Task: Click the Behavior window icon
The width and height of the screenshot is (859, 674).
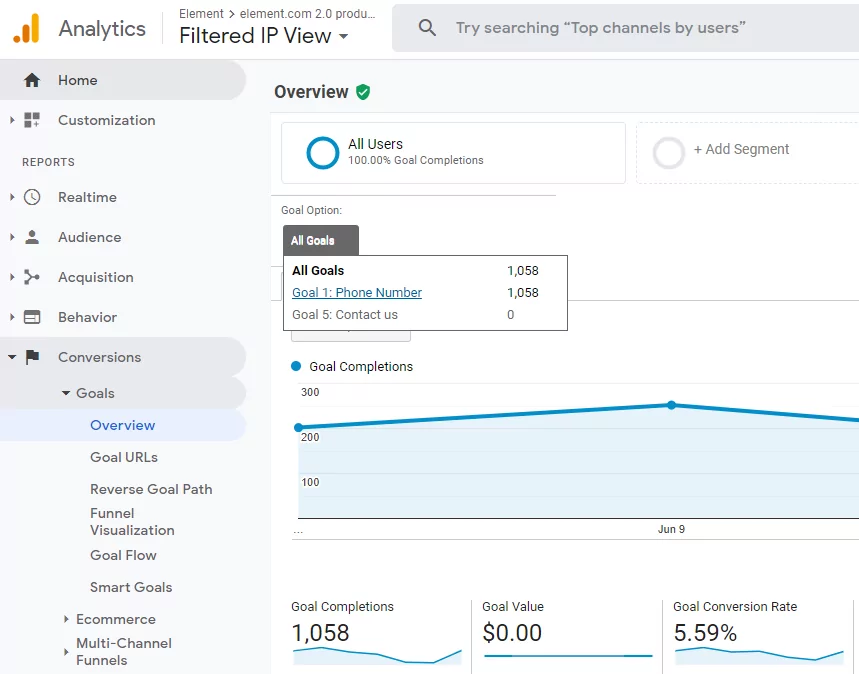Action: coord(32,317)
